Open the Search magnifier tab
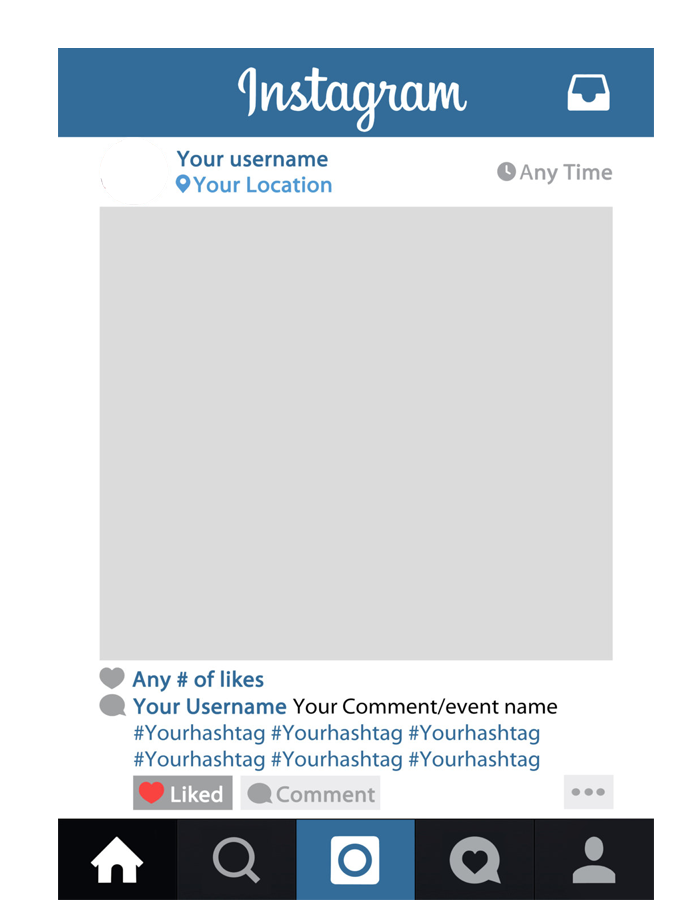The width and height of the screenshot is (700, 900). (236, 859)
